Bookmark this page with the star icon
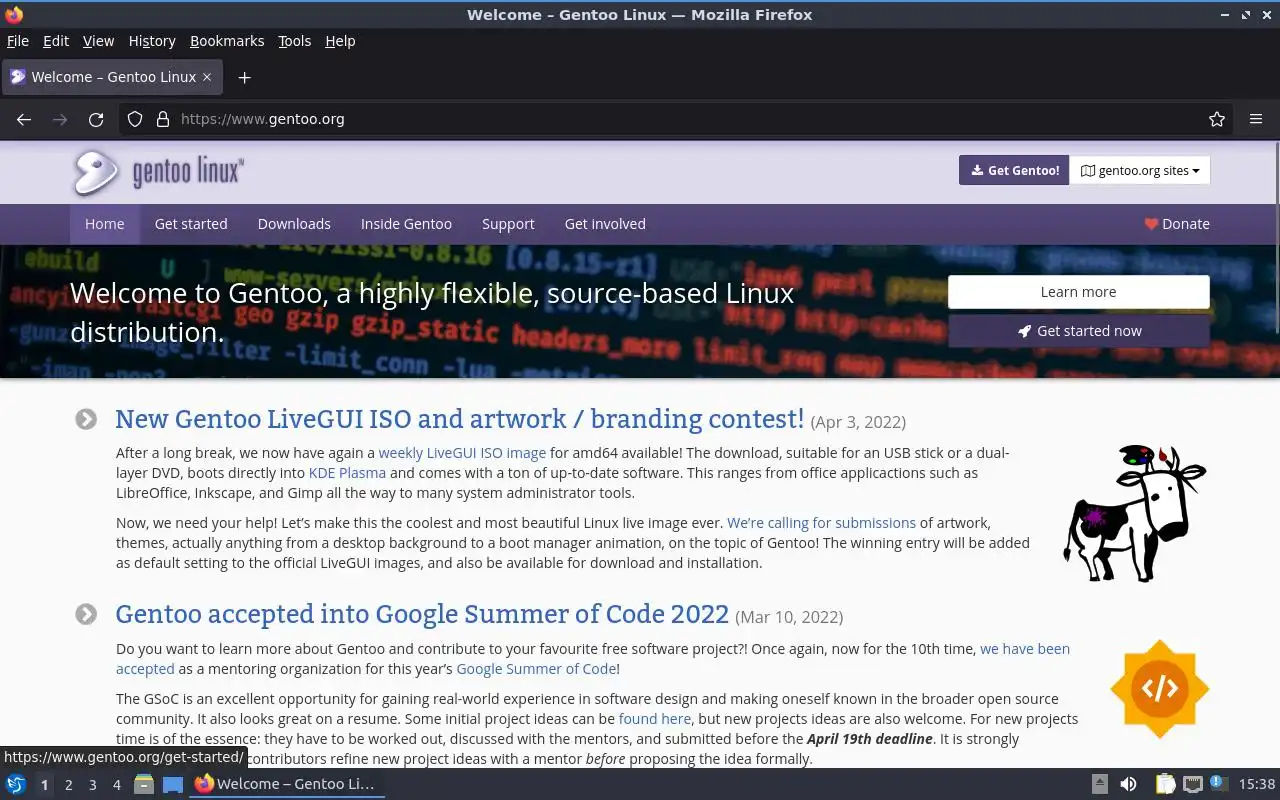The height and width of the screenshot is (800, 1280). coord(1217,119)
